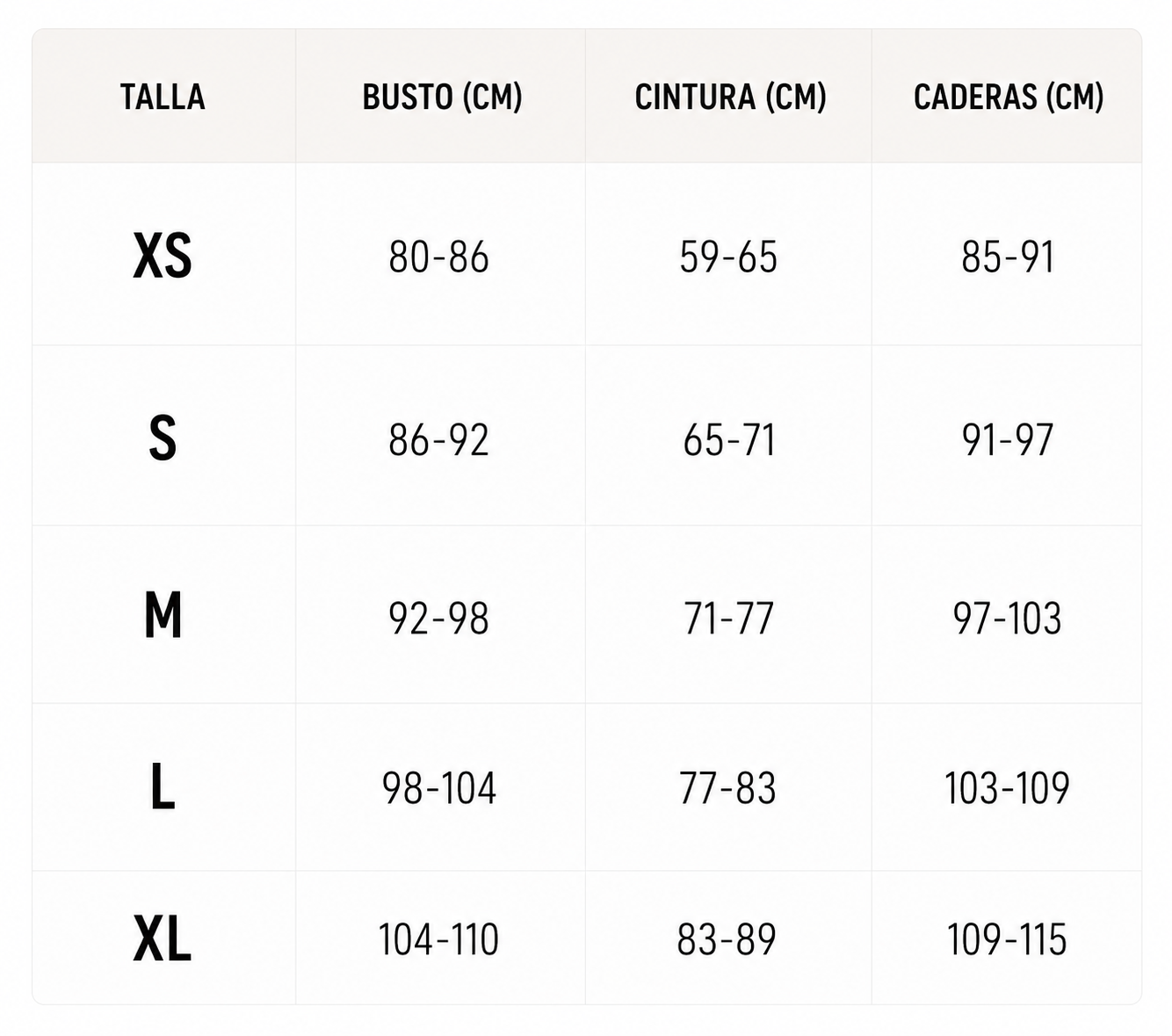Select the 59-65 waist cell
This screenshot has height=1036, width=1172.
tap(728, 257)
